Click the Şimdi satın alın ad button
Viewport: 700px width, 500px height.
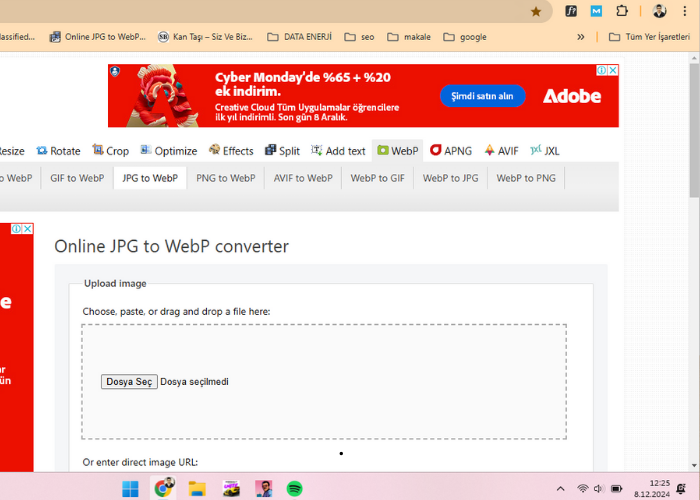point(482,96)
